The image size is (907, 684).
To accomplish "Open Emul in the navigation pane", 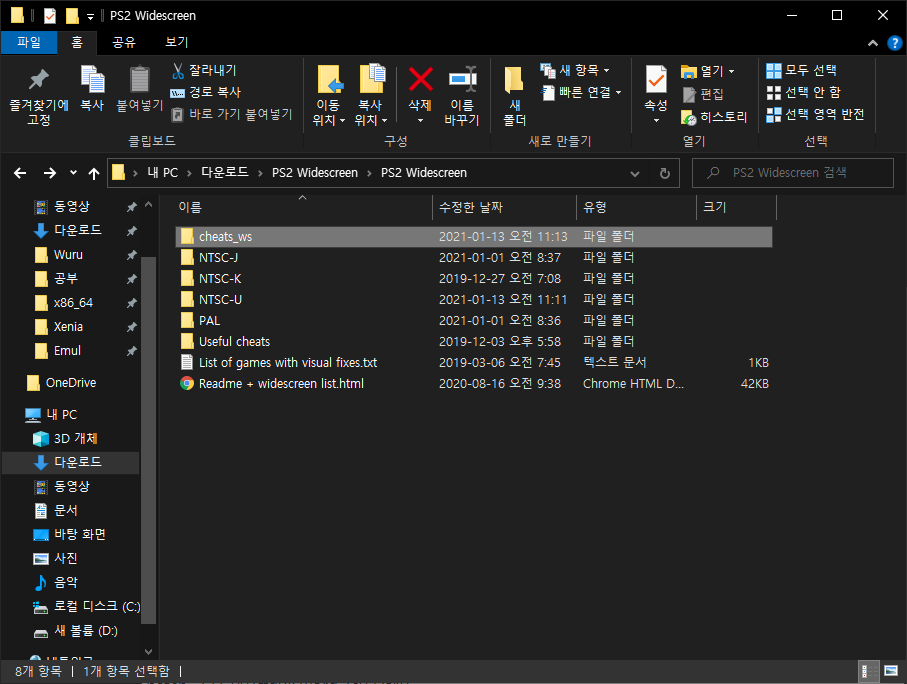I will 67,351.
